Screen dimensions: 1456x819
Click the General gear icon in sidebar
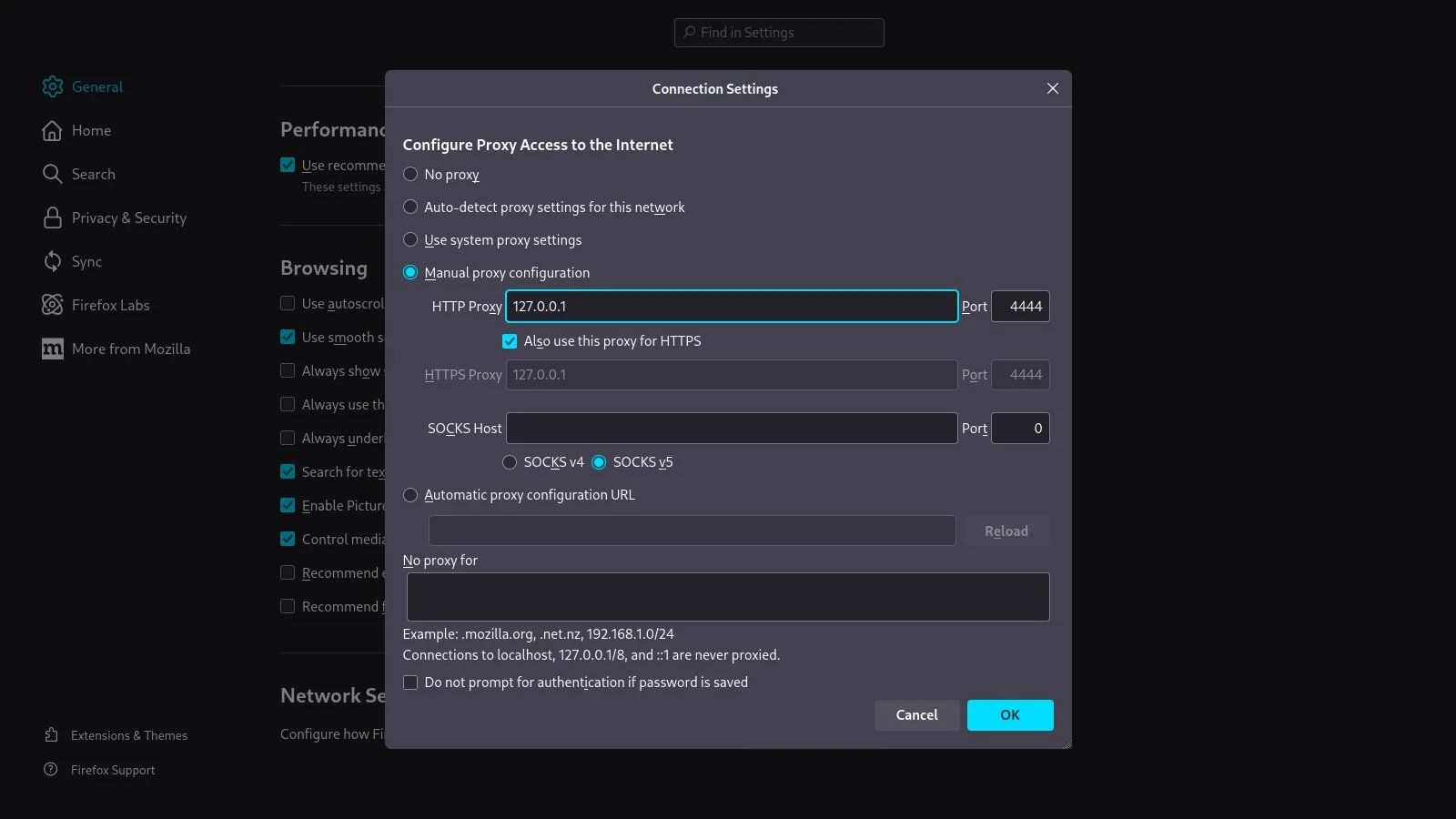53,86
